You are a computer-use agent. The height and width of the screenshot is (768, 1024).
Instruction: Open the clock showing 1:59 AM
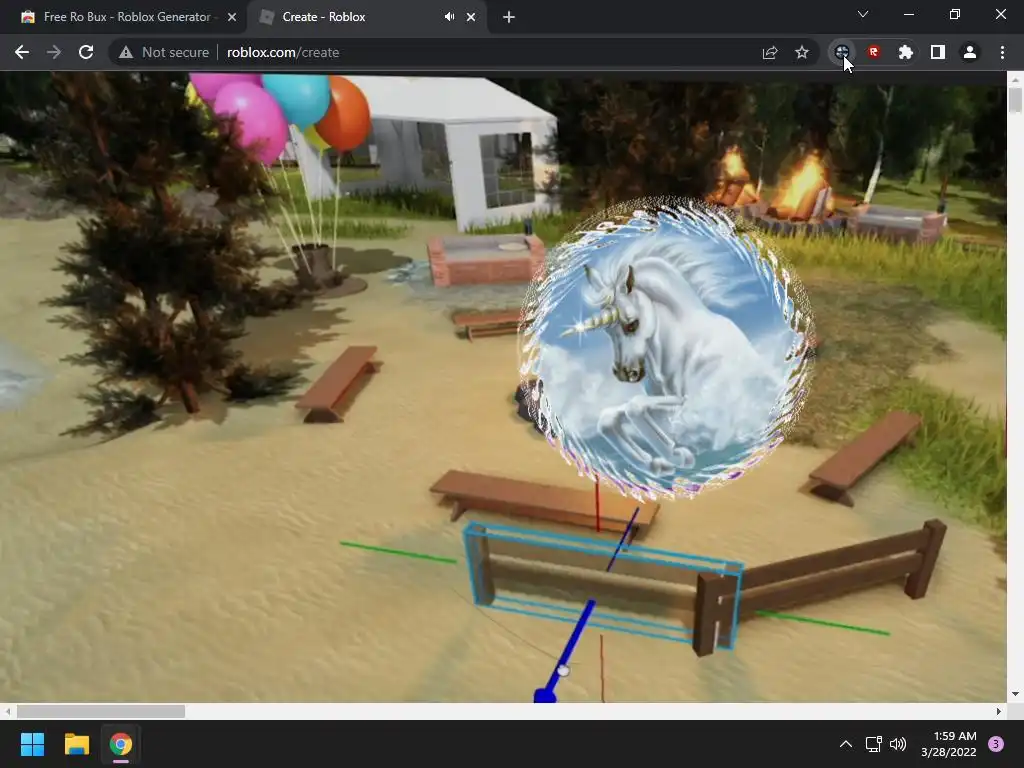tap(949, 744)
